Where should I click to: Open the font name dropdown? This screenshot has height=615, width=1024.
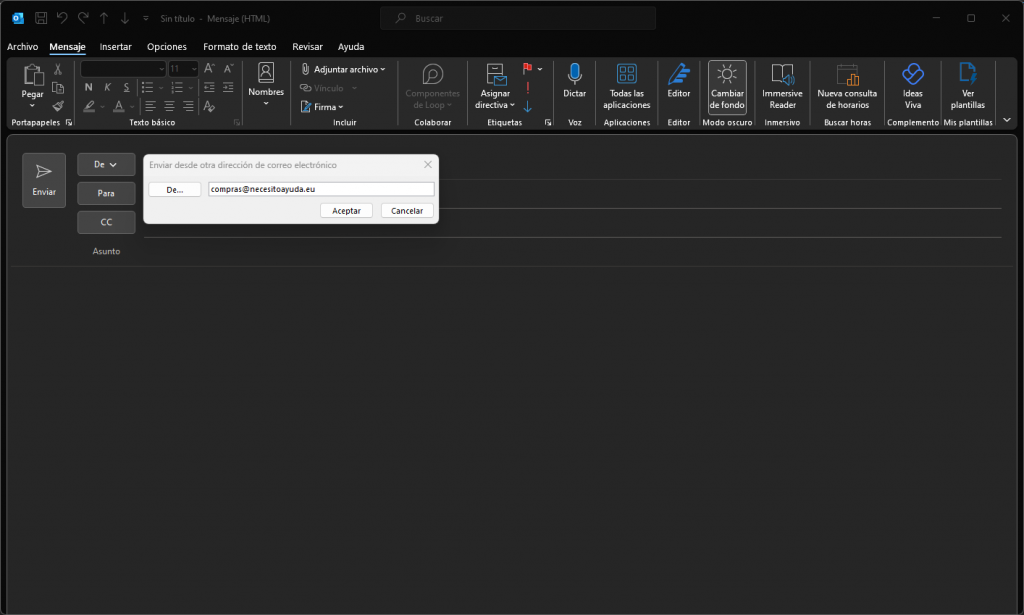click(161, 69)
